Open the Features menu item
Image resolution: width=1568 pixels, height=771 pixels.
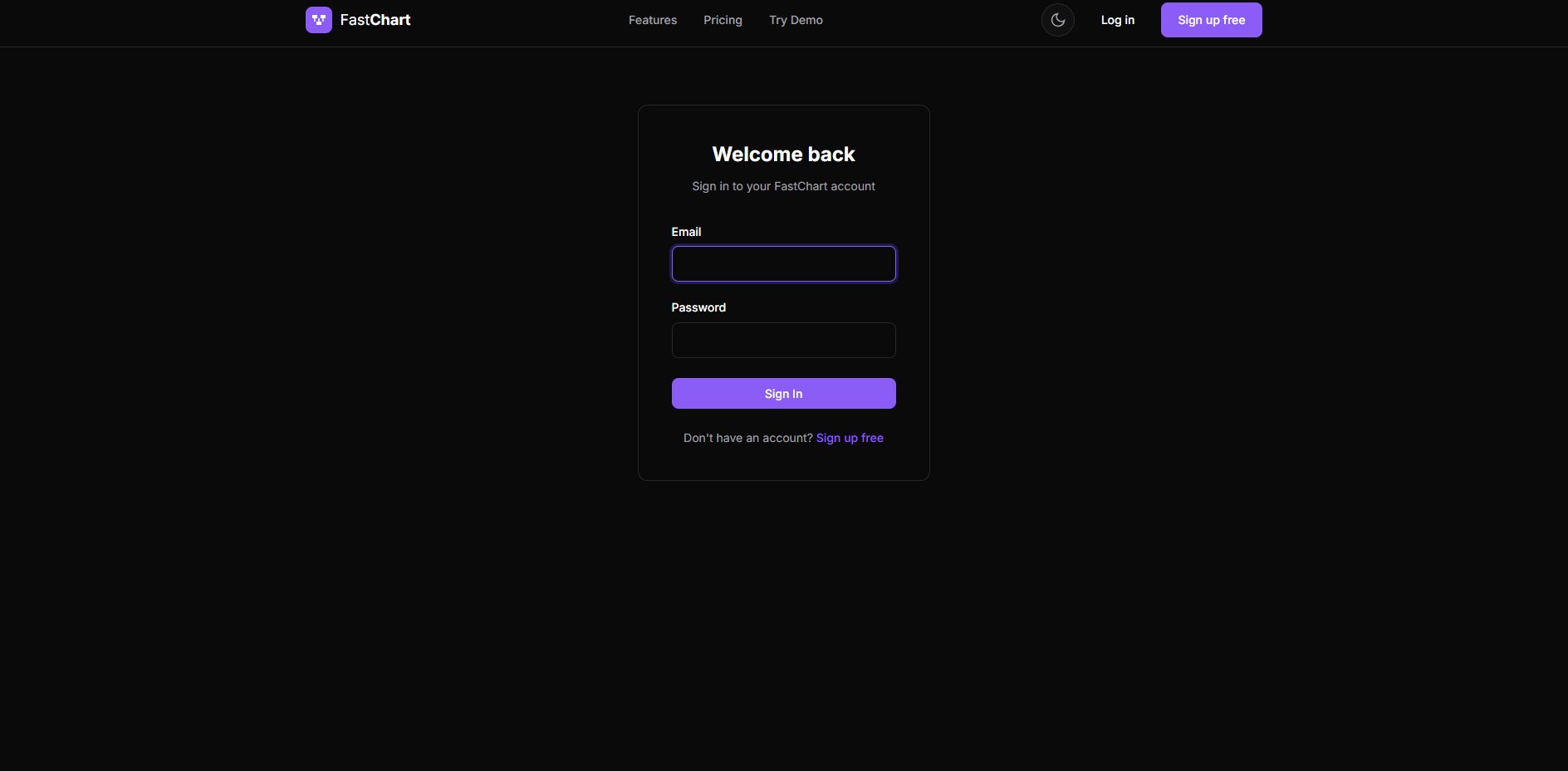coord(652,20)
